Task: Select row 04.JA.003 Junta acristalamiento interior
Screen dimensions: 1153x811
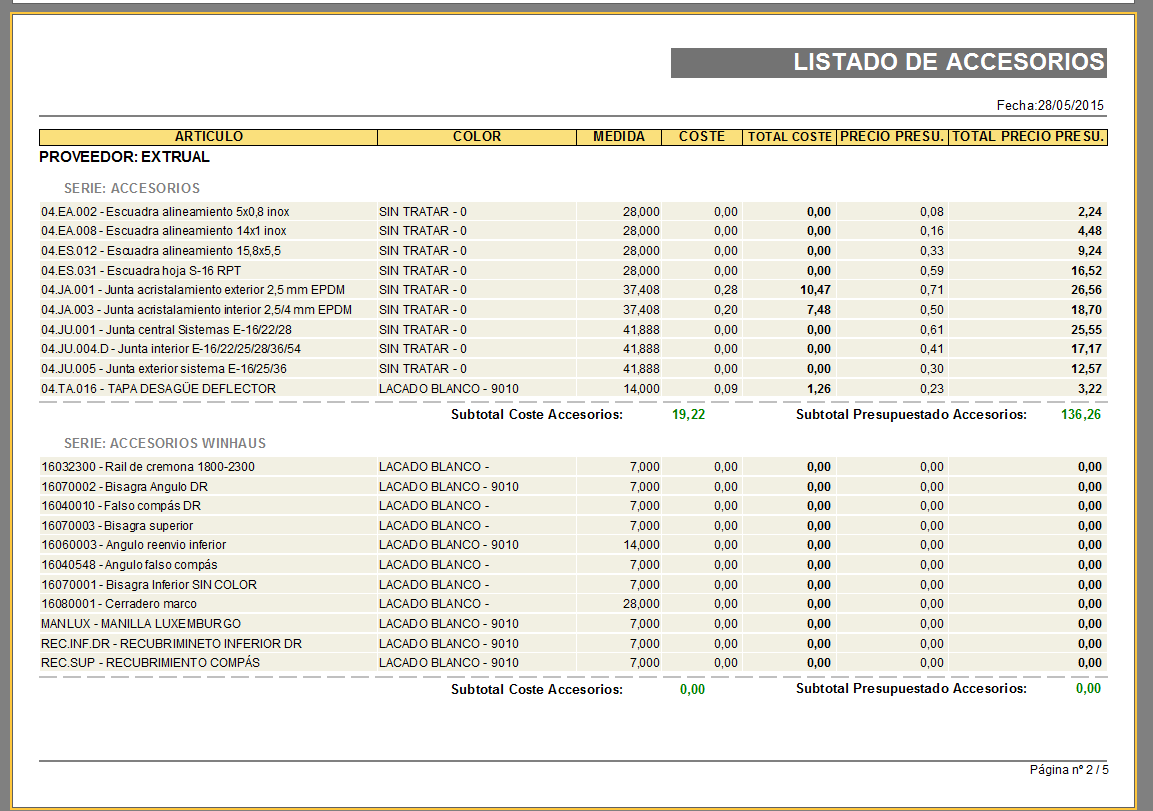Action: coord(573,310)
